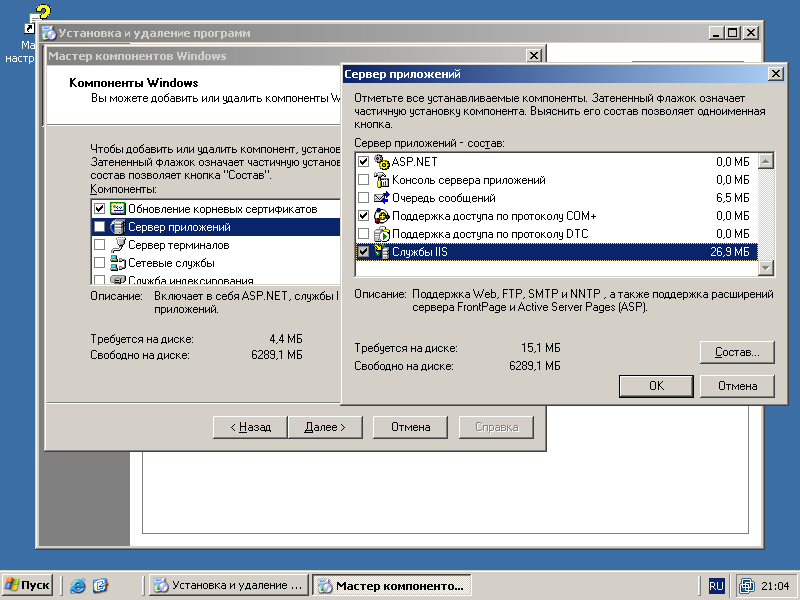
Task: Select Поддержка доступа по протоколу COM+ text
Action: click(x=494, y=216)
